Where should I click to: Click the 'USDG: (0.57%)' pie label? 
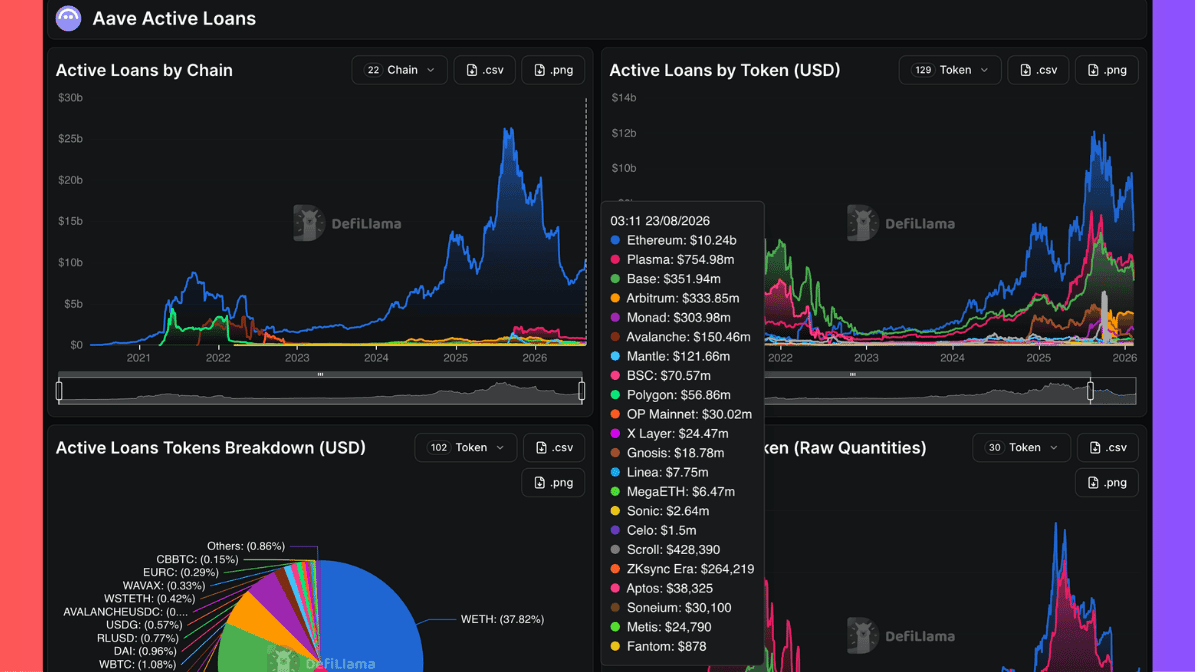coord(144,625)
